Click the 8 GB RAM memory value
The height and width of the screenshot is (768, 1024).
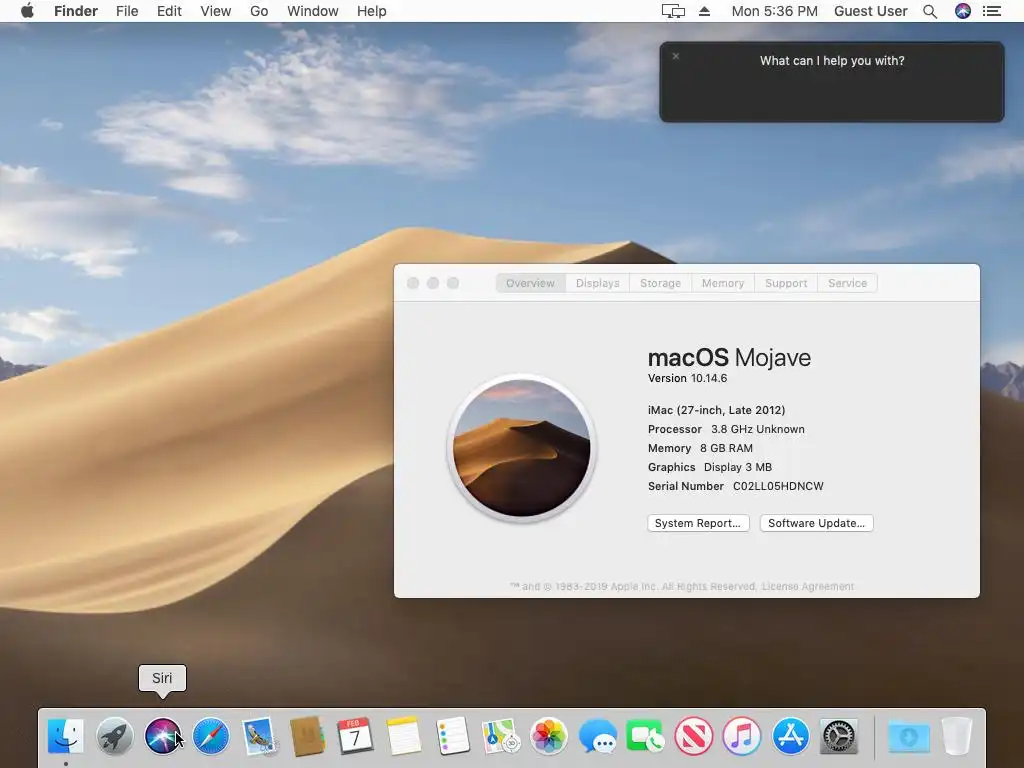click(726, 448)
